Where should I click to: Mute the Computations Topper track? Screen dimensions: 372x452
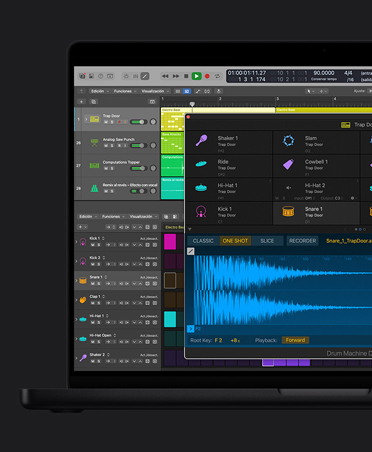[x=106, y=168]
